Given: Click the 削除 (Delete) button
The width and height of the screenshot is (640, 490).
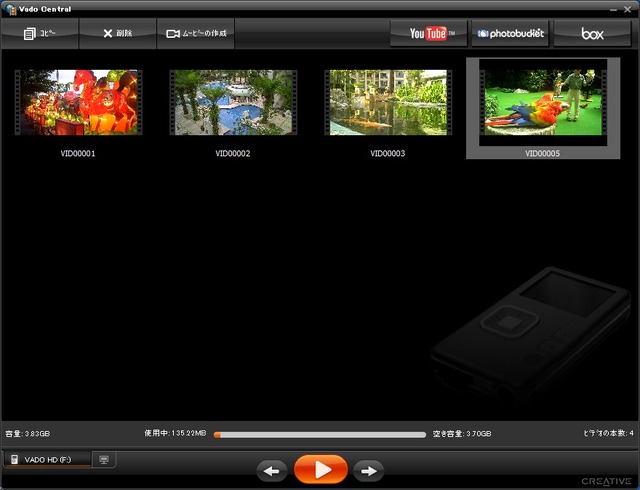Looking at the screenshot, I should (x=117, y=33).
